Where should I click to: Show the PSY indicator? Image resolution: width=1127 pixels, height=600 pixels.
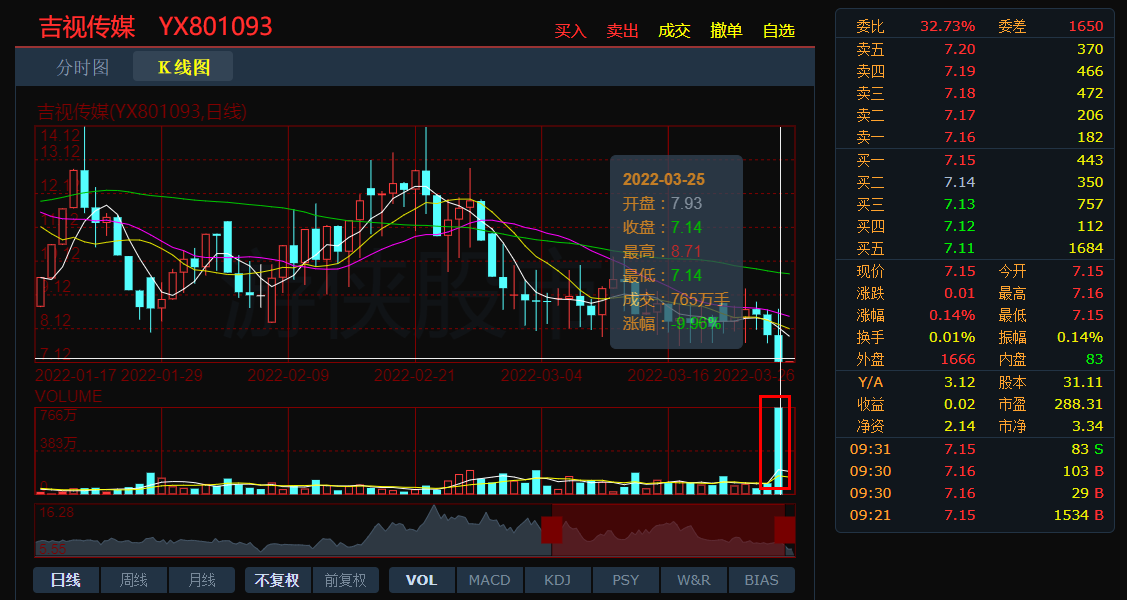coord(625,580)
